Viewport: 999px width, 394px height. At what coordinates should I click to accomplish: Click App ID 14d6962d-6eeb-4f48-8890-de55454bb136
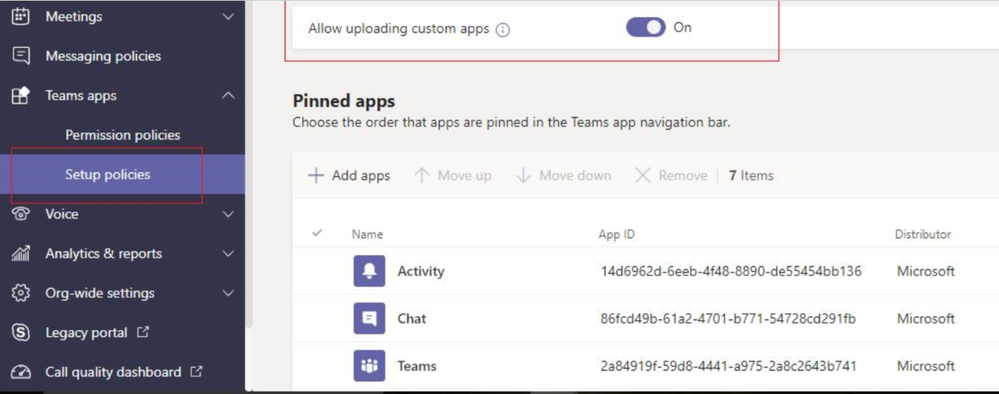[x=731, y=272]
